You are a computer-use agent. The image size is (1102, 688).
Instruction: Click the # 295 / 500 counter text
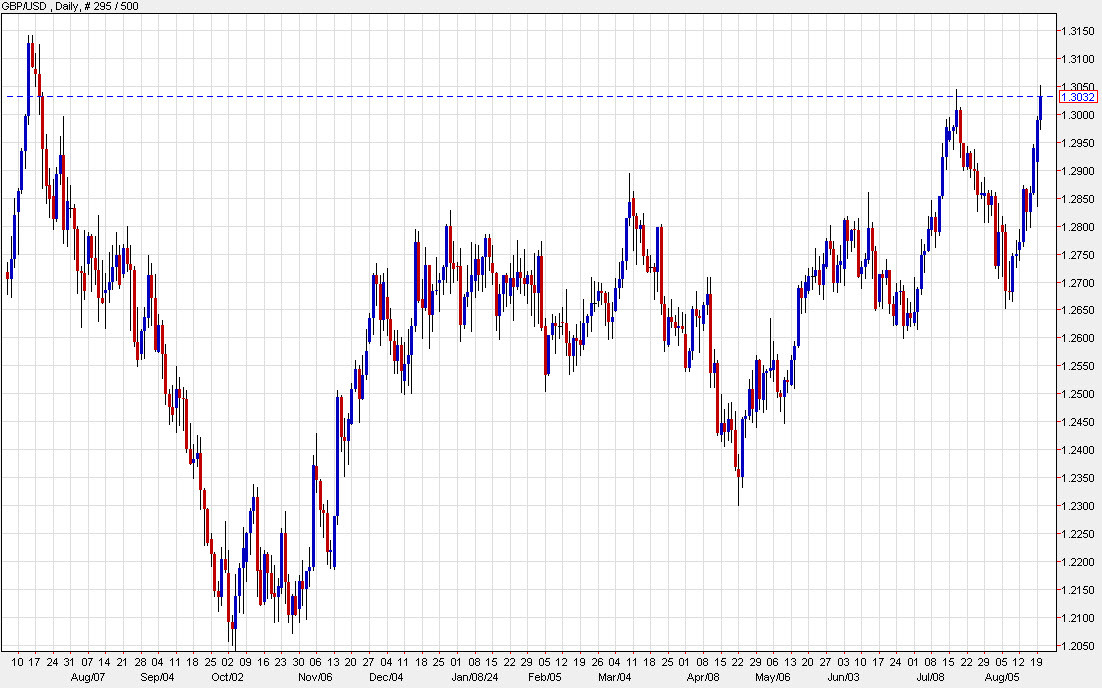(113, 7)
